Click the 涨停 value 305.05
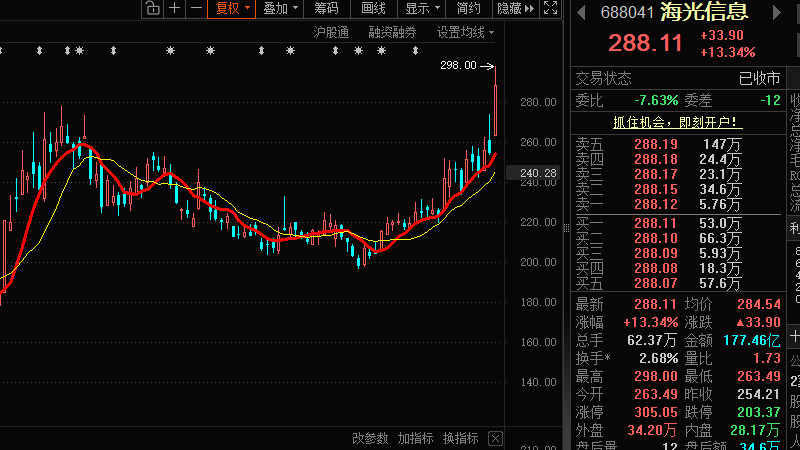Viewport: 800px width, 450px height. click(656, 412)
